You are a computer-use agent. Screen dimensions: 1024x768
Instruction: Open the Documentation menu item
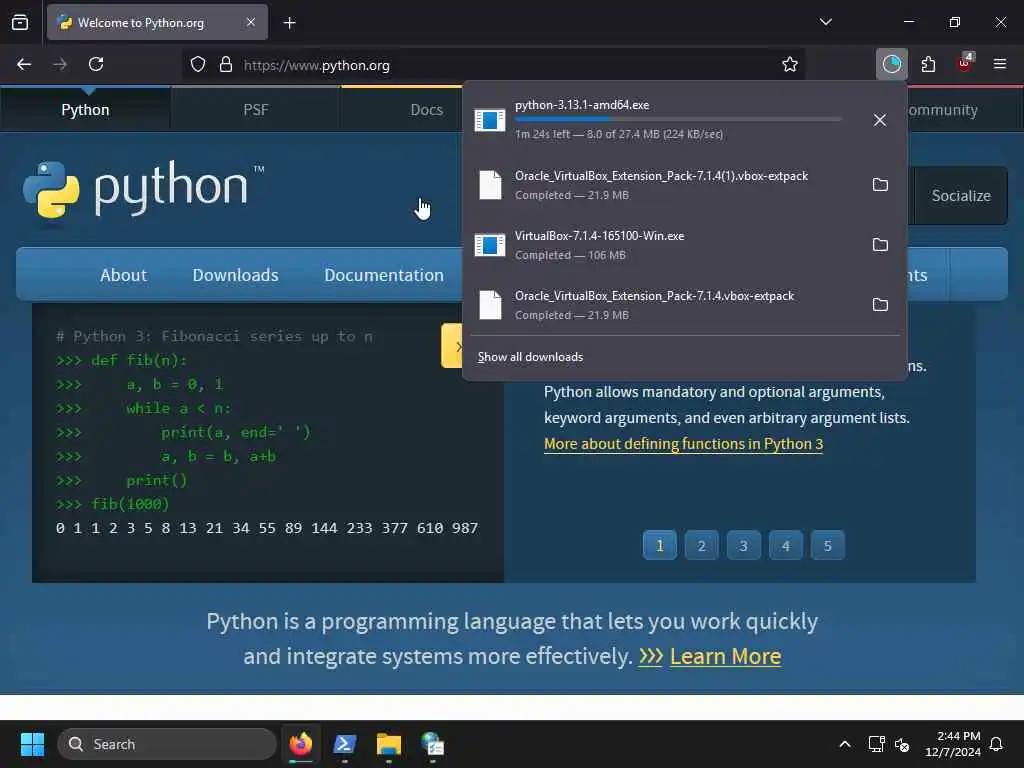[x=384, y=275]
